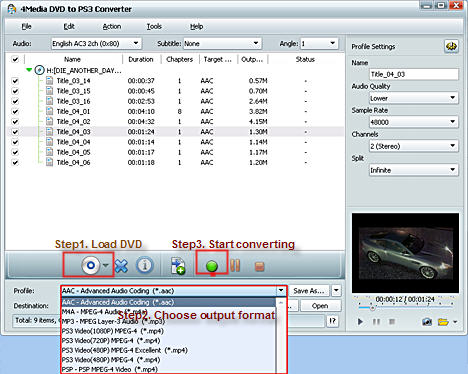Image resolution: width=468 pixels, height=374 pixels.
Task: Pause the preview player
Action: (376, 322)
